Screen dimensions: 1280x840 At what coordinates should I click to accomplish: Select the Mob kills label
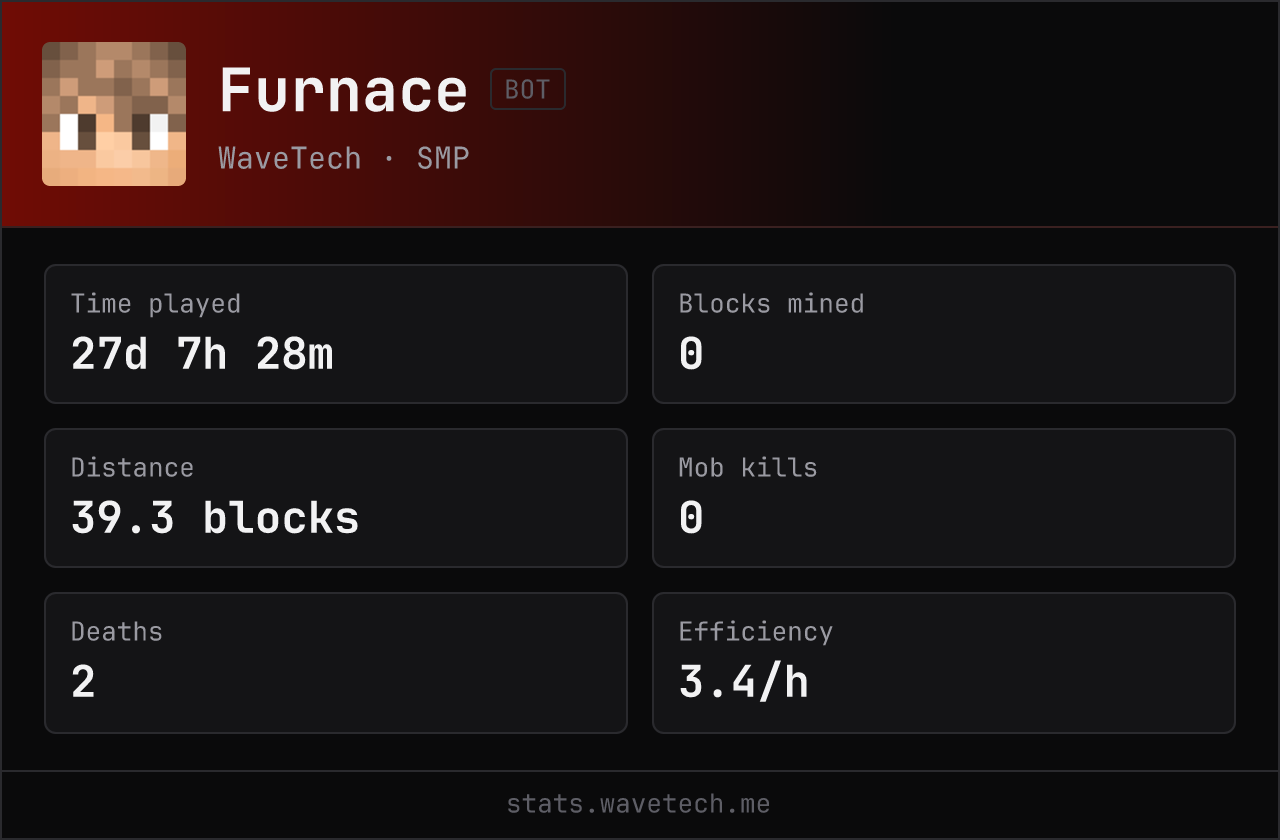pyautogui.click(x=748, y=468)
